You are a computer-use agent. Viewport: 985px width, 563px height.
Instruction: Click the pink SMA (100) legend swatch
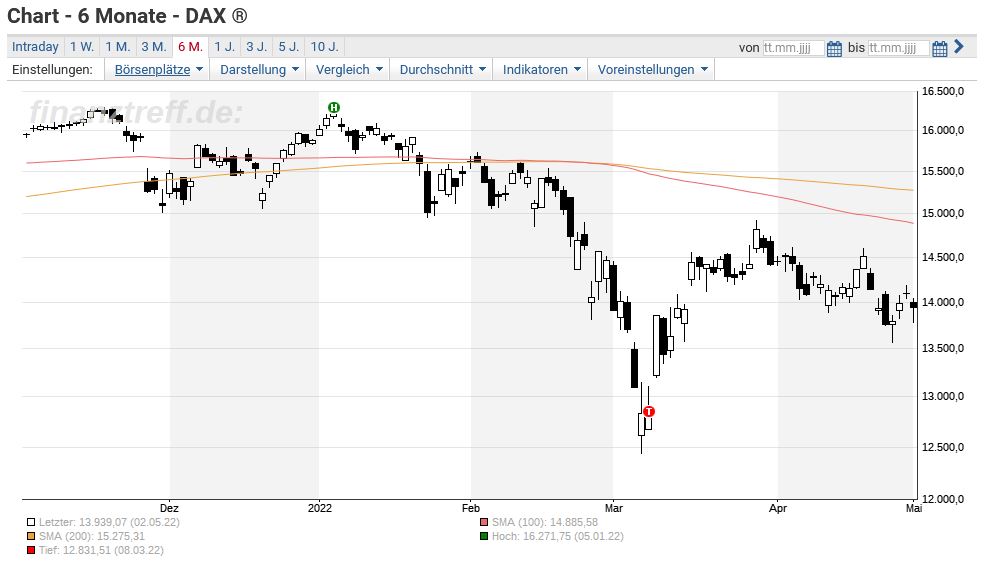click(x=484, y=522)
